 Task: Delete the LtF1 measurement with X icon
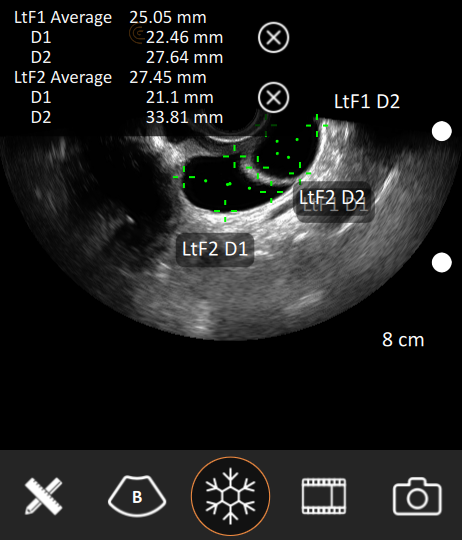[x=274, y=38]
